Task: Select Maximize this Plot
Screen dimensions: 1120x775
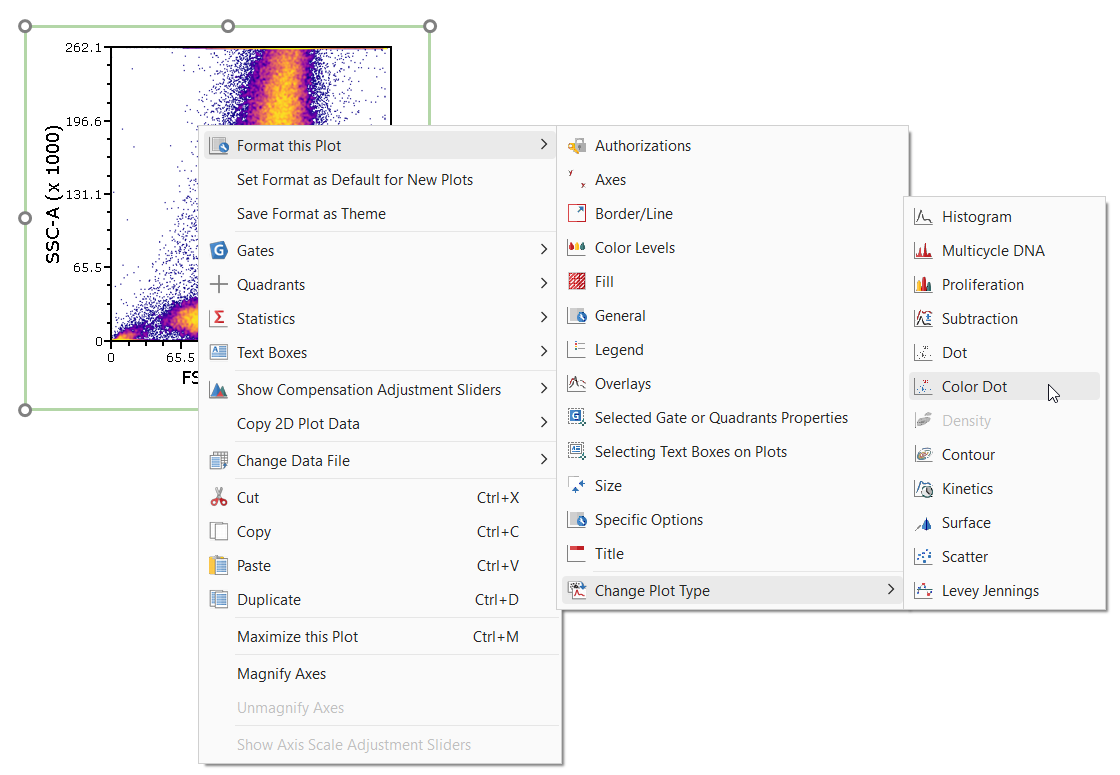Action: coord(297,637)
